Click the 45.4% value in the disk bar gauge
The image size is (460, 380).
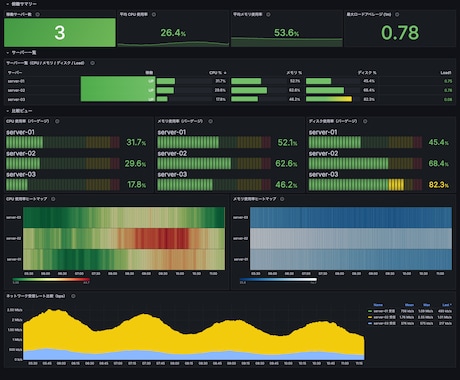tap(438, 142)
